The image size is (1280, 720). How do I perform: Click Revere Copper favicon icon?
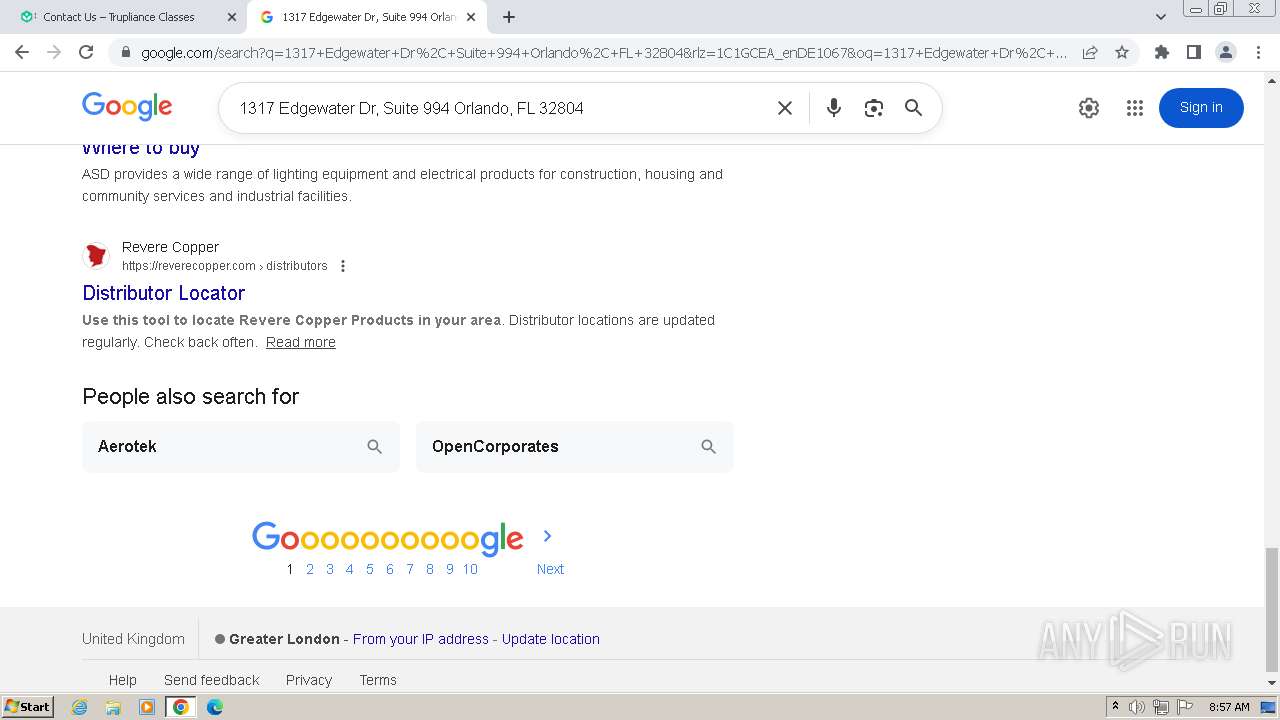[x=96, y=256]
